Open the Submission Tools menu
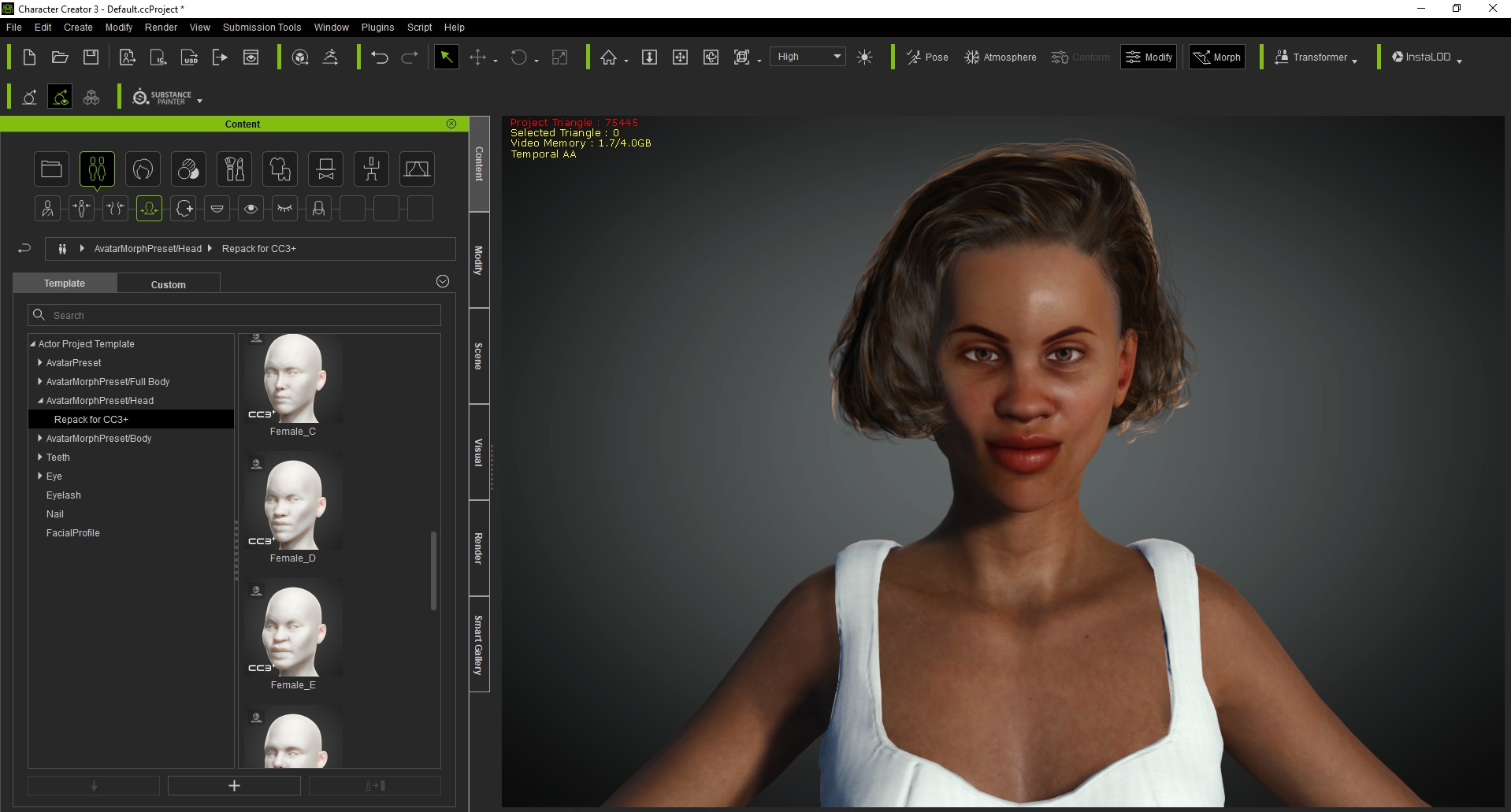 (262, 27)
